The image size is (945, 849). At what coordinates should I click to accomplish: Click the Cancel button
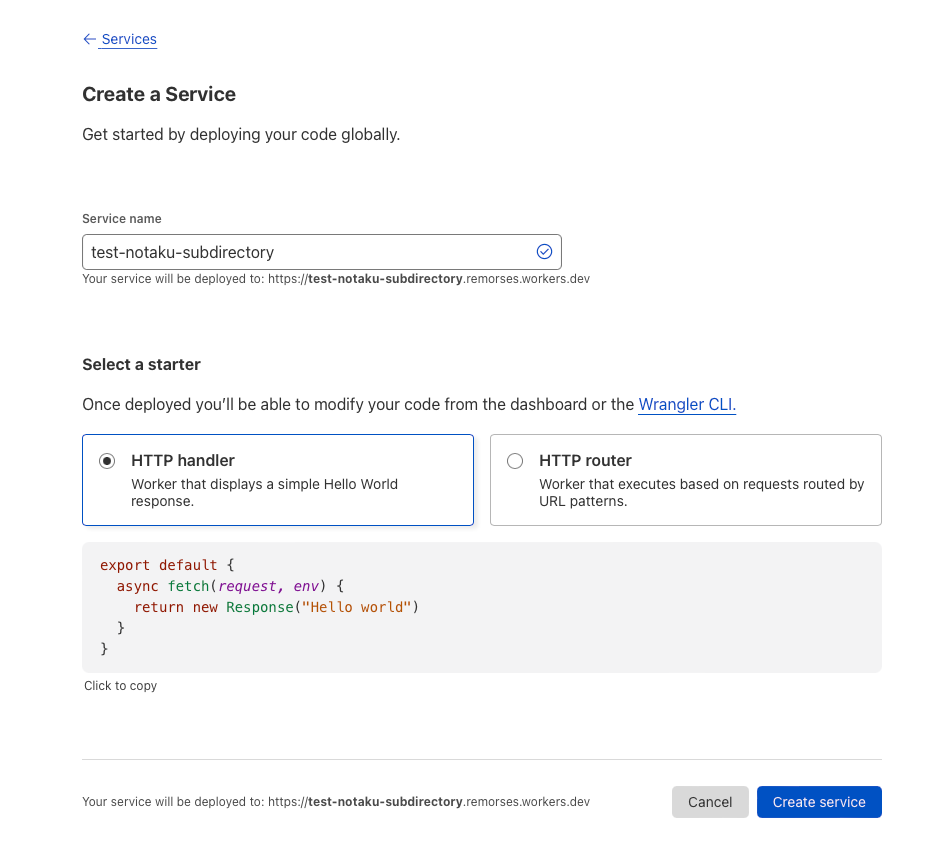point(710,802)
